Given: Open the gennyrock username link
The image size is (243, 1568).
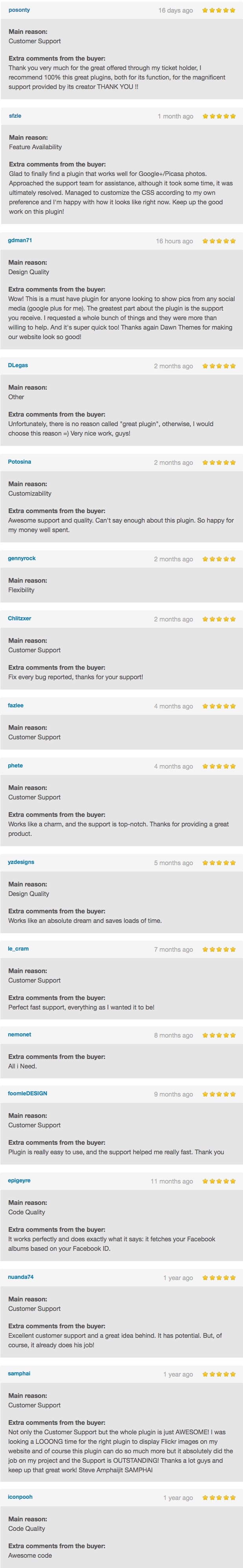Looking at the screenshot, I should [x=22, y=558].
